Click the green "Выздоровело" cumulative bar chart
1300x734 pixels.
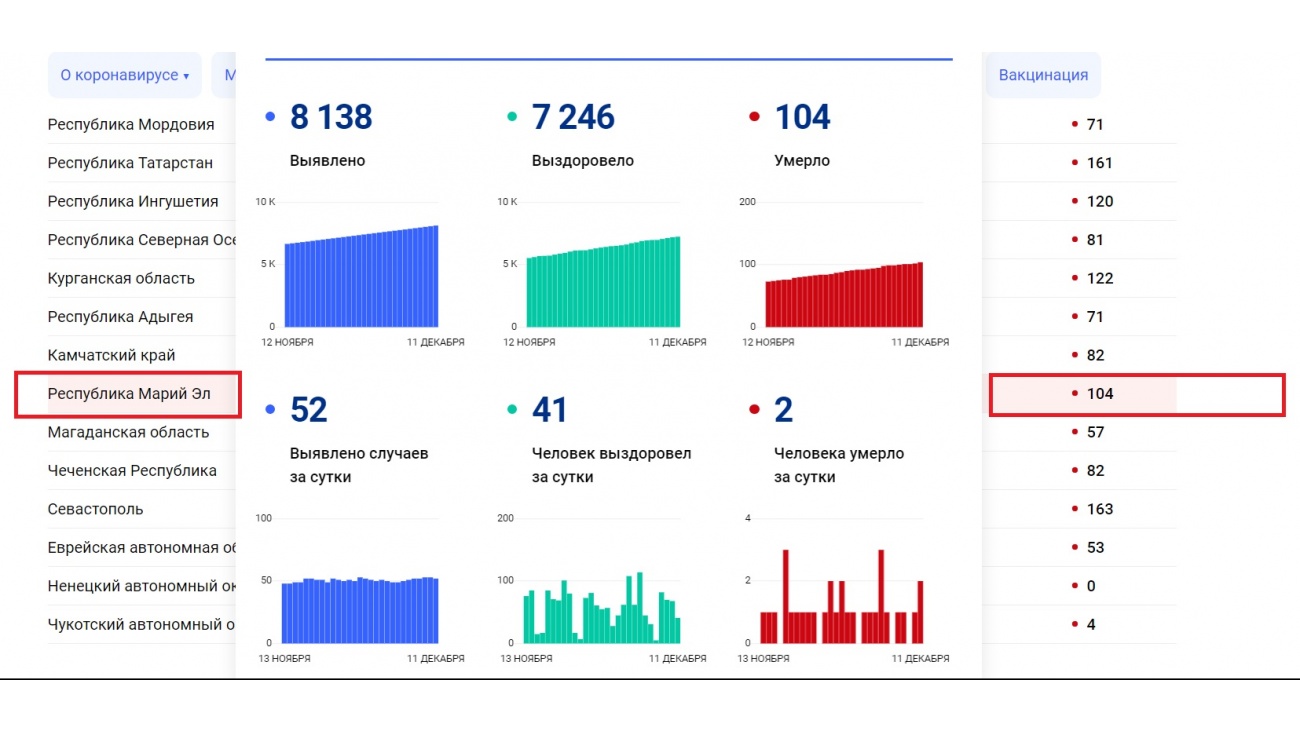coord(603,285)
